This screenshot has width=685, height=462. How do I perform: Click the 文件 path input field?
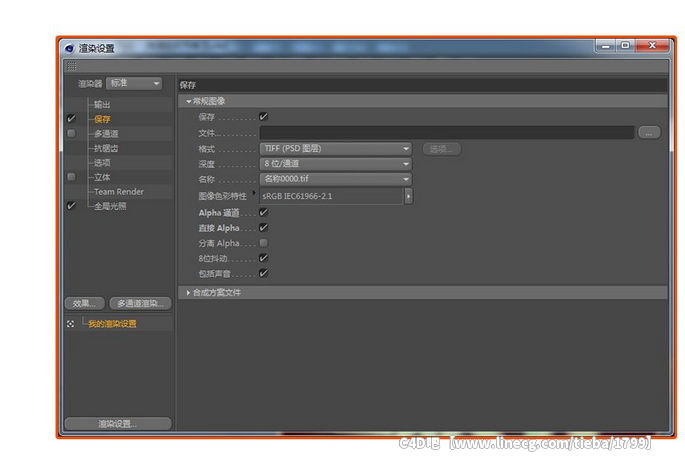point(446,132)
